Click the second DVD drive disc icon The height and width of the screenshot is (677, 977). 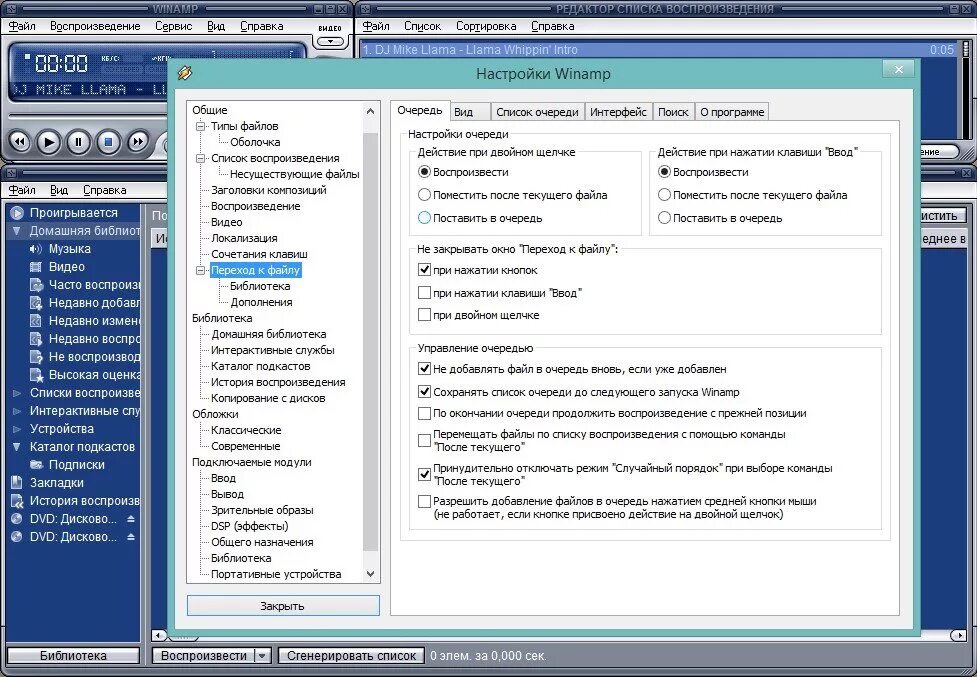coord(17,537)
